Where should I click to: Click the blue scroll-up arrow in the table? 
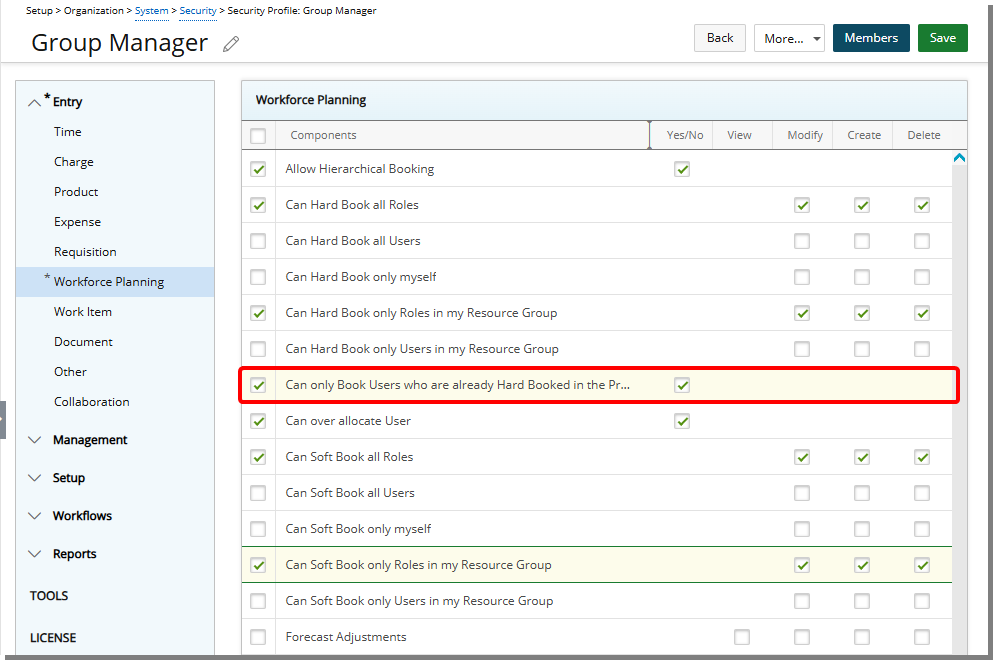click(959, 157)
